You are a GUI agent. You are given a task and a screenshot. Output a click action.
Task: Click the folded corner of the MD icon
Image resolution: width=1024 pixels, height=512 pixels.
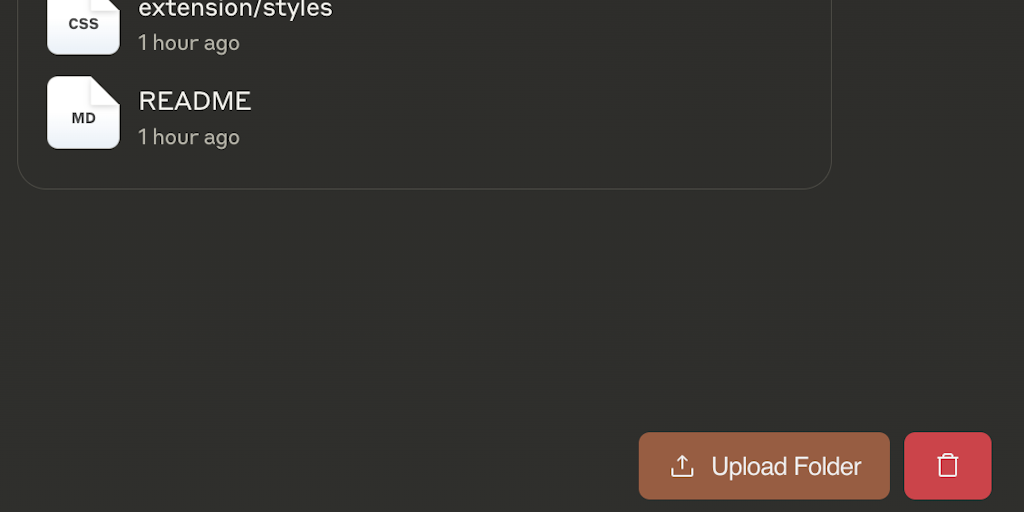coord(106,88)
